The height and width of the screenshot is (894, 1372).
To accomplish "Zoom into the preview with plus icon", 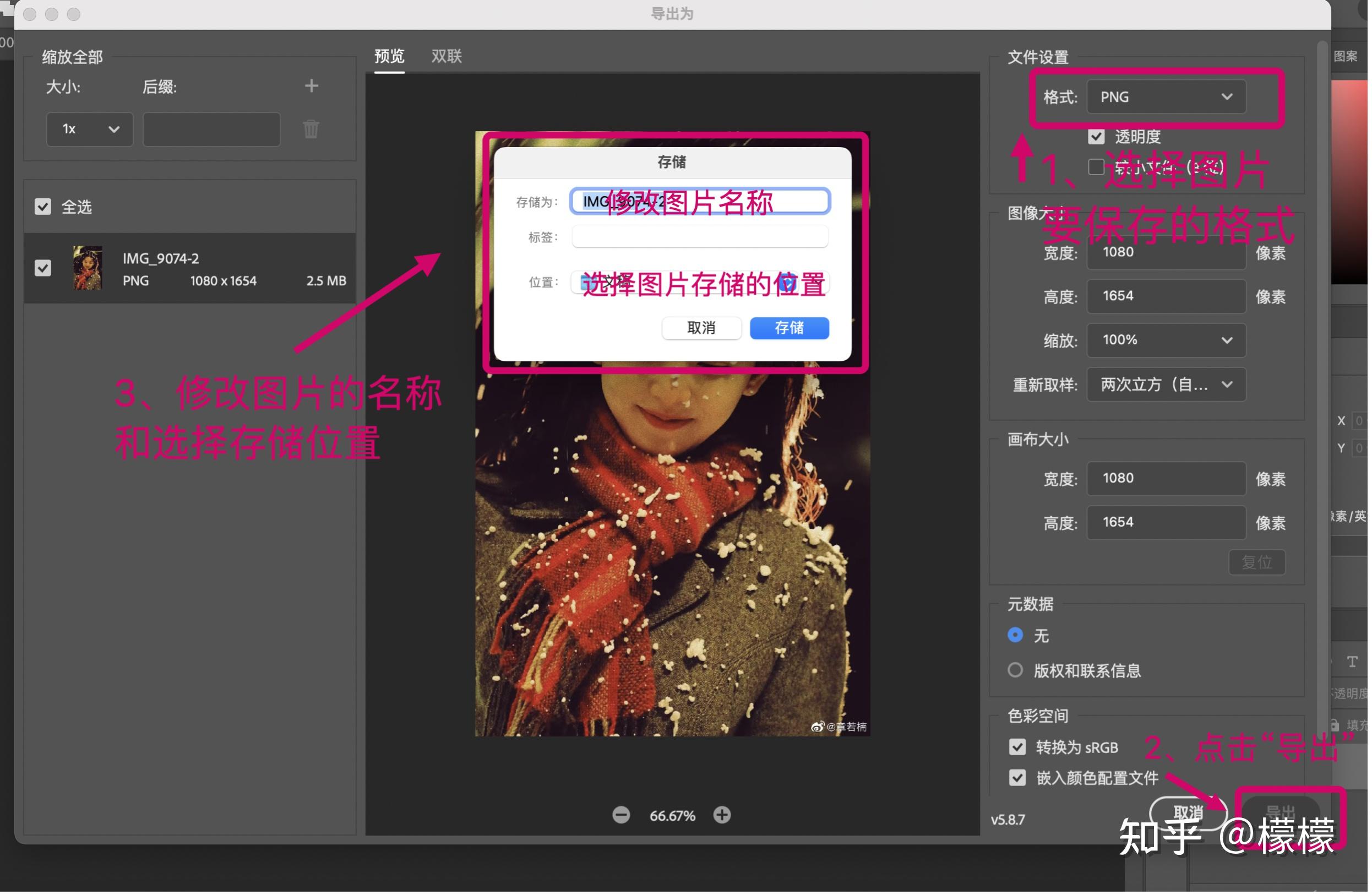I will tap(722, 815).
